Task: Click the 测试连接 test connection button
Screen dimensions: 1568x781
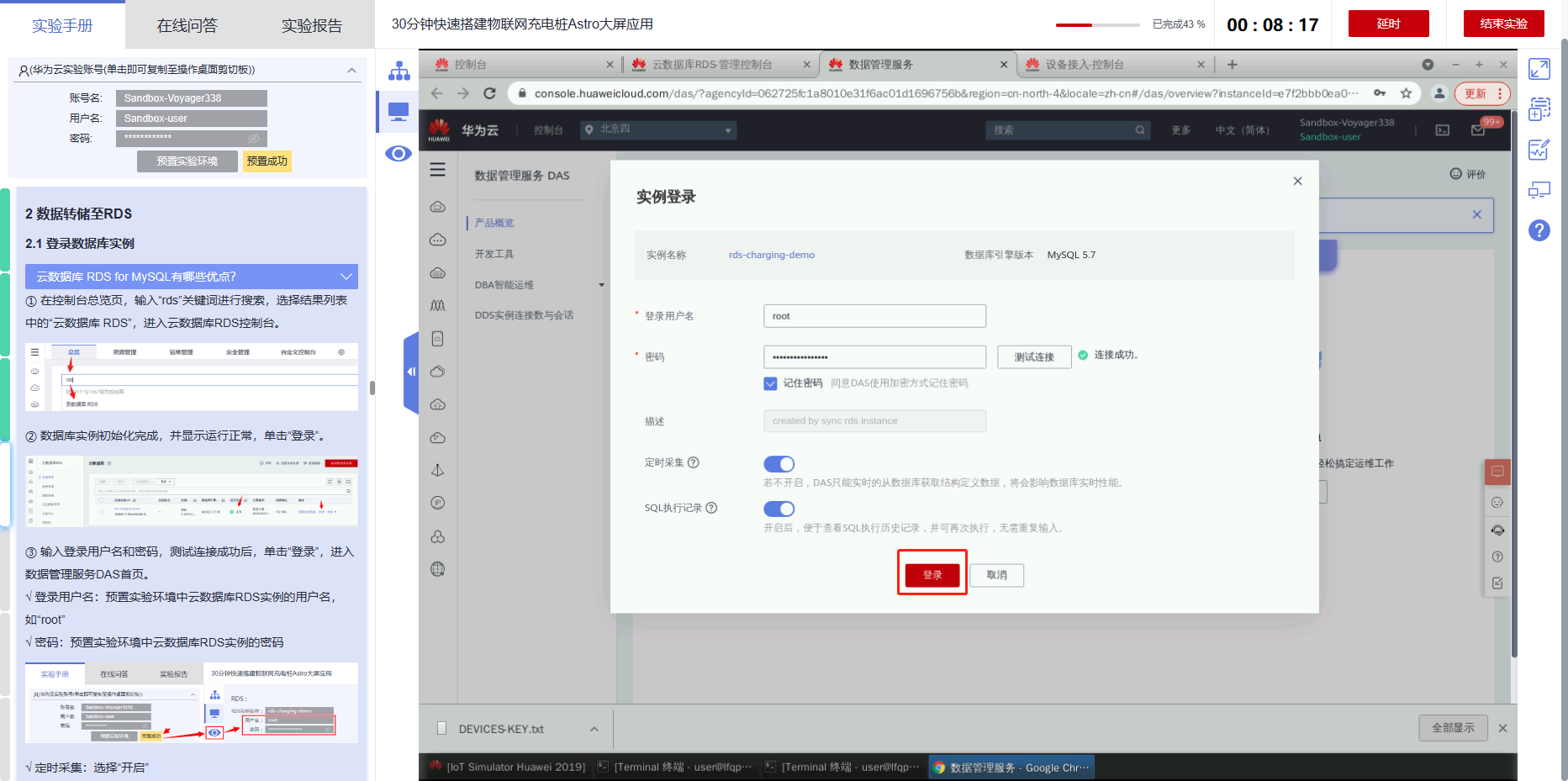Action: click(1034, 357)
